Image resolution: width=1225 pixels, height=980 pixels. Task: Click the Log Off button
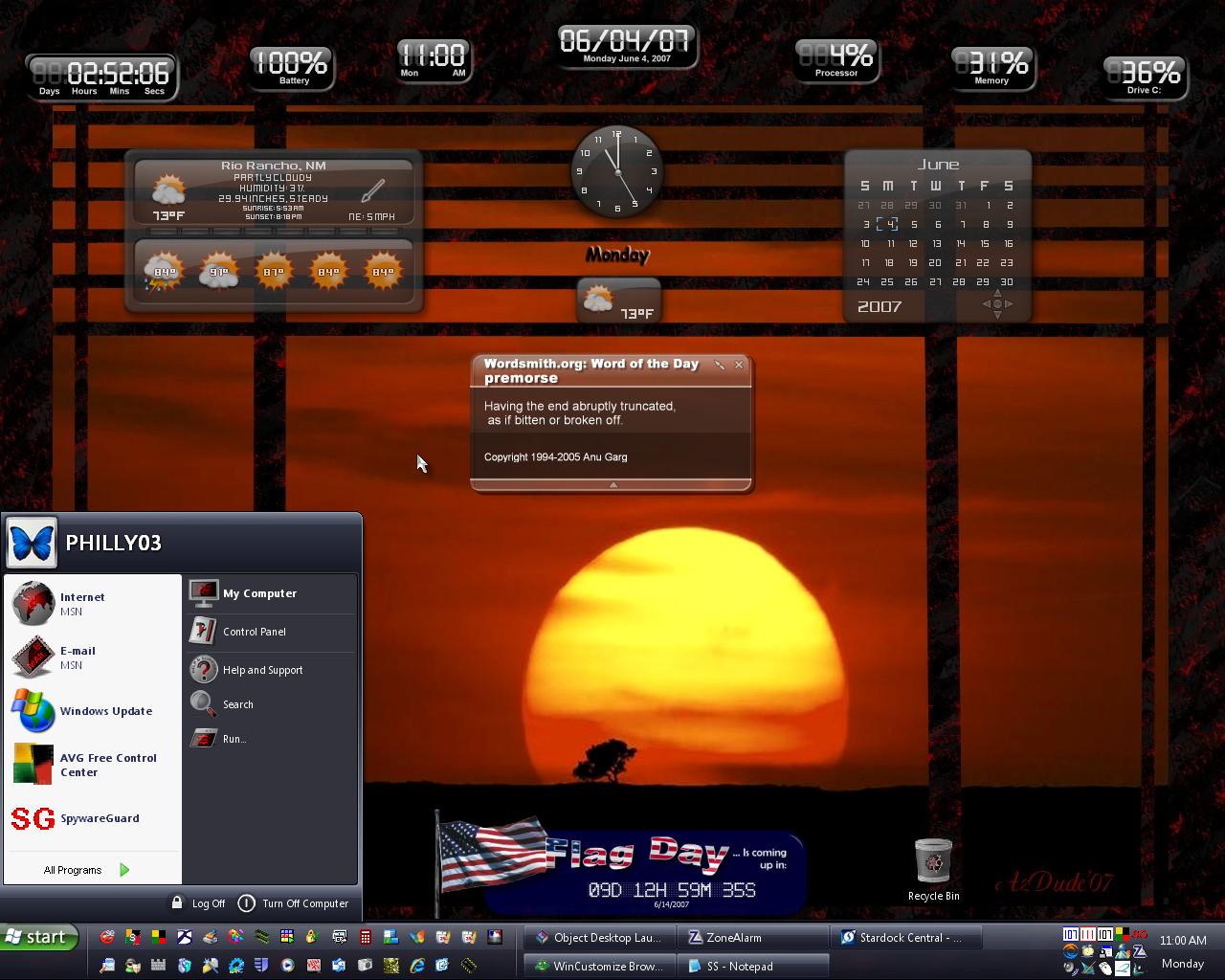198,903
